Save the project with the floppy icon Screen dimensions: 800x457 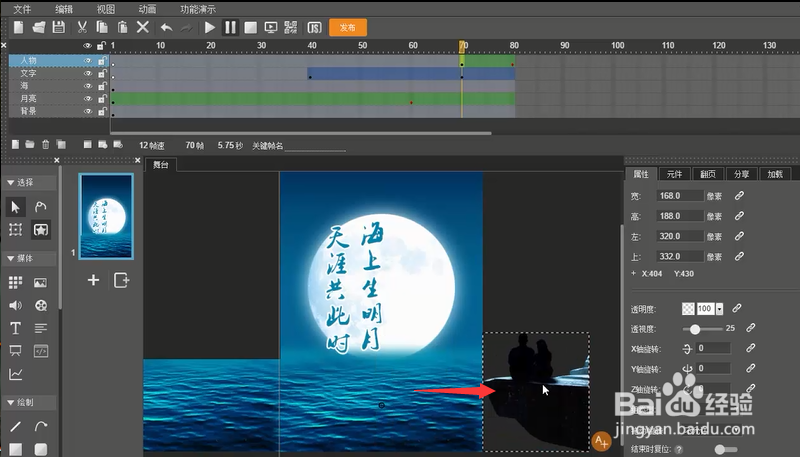coord(59,27)
